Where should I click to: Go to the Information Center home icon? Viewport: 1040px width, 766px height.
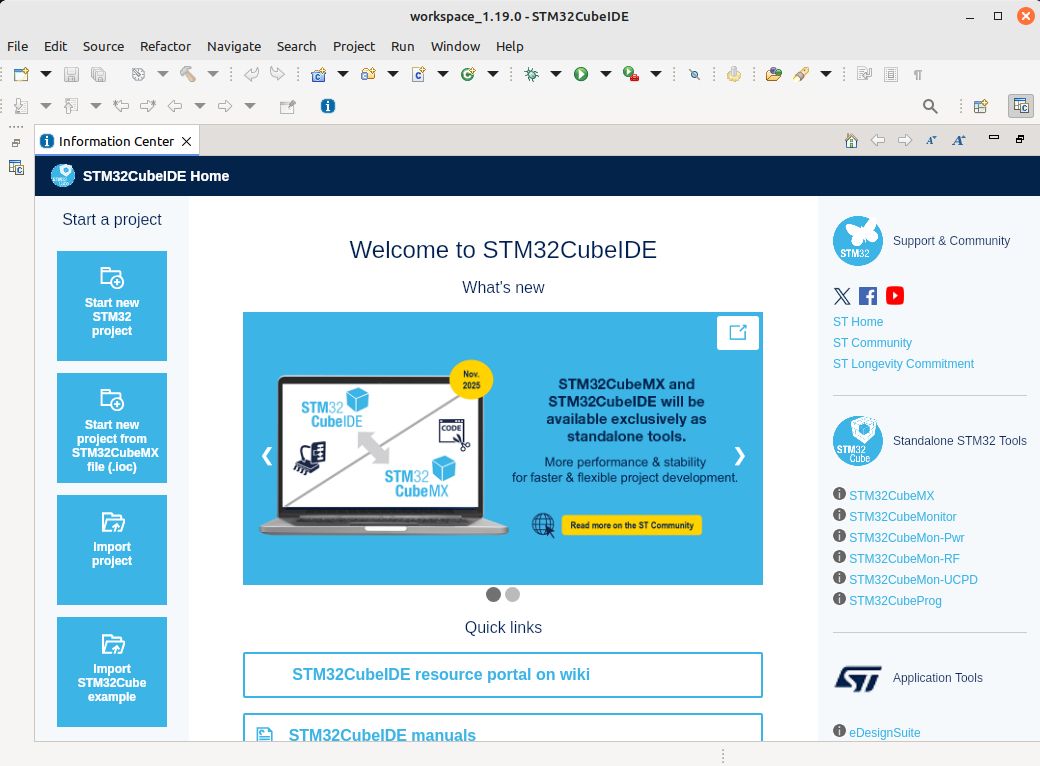click(852, 141)
